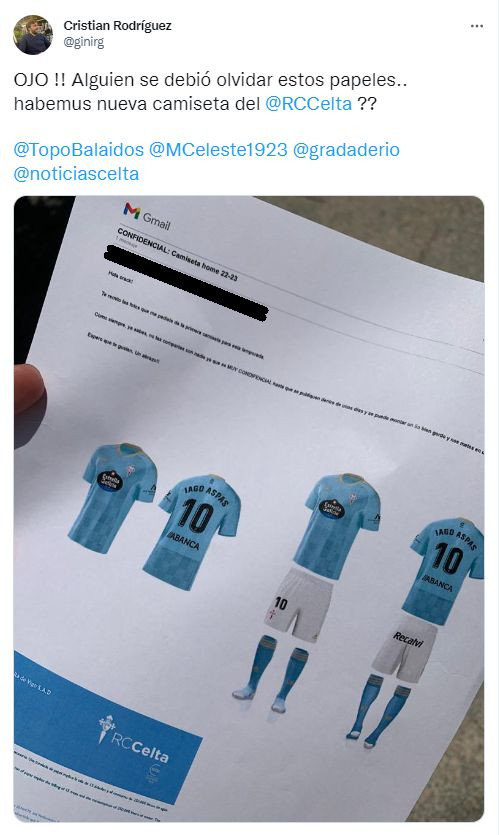Click the Cristian Rodríguez display name
The image size is (499, 835).
tap(117, 26)
